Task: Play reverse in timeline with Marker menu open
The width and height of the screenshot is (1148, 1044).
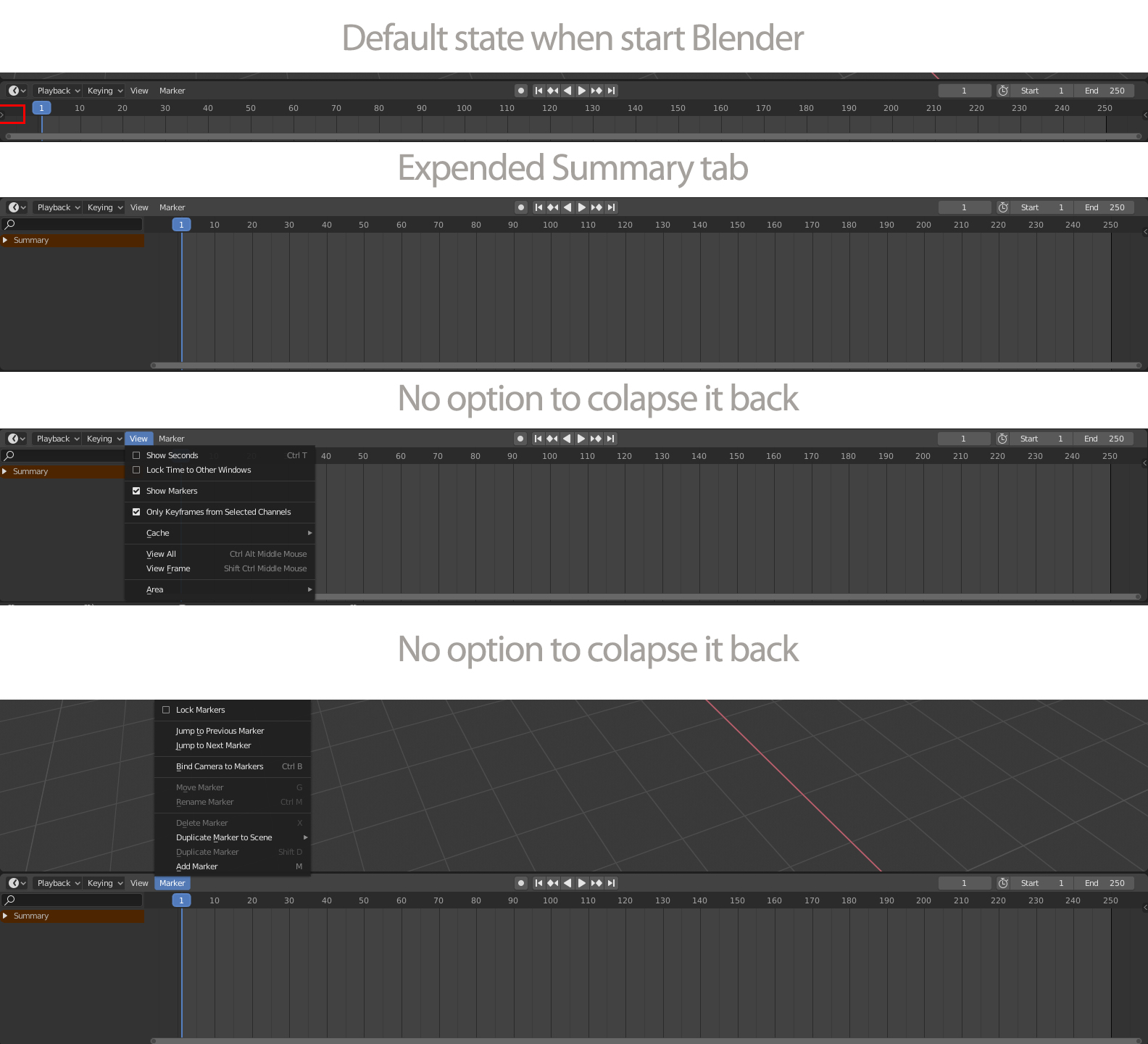Action: (x=567, y=883)
